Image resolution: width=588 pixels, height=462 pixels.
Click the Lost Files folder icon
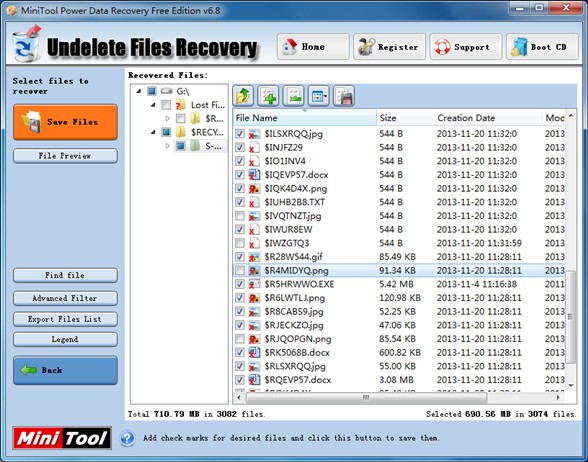[x=180, y=105]
